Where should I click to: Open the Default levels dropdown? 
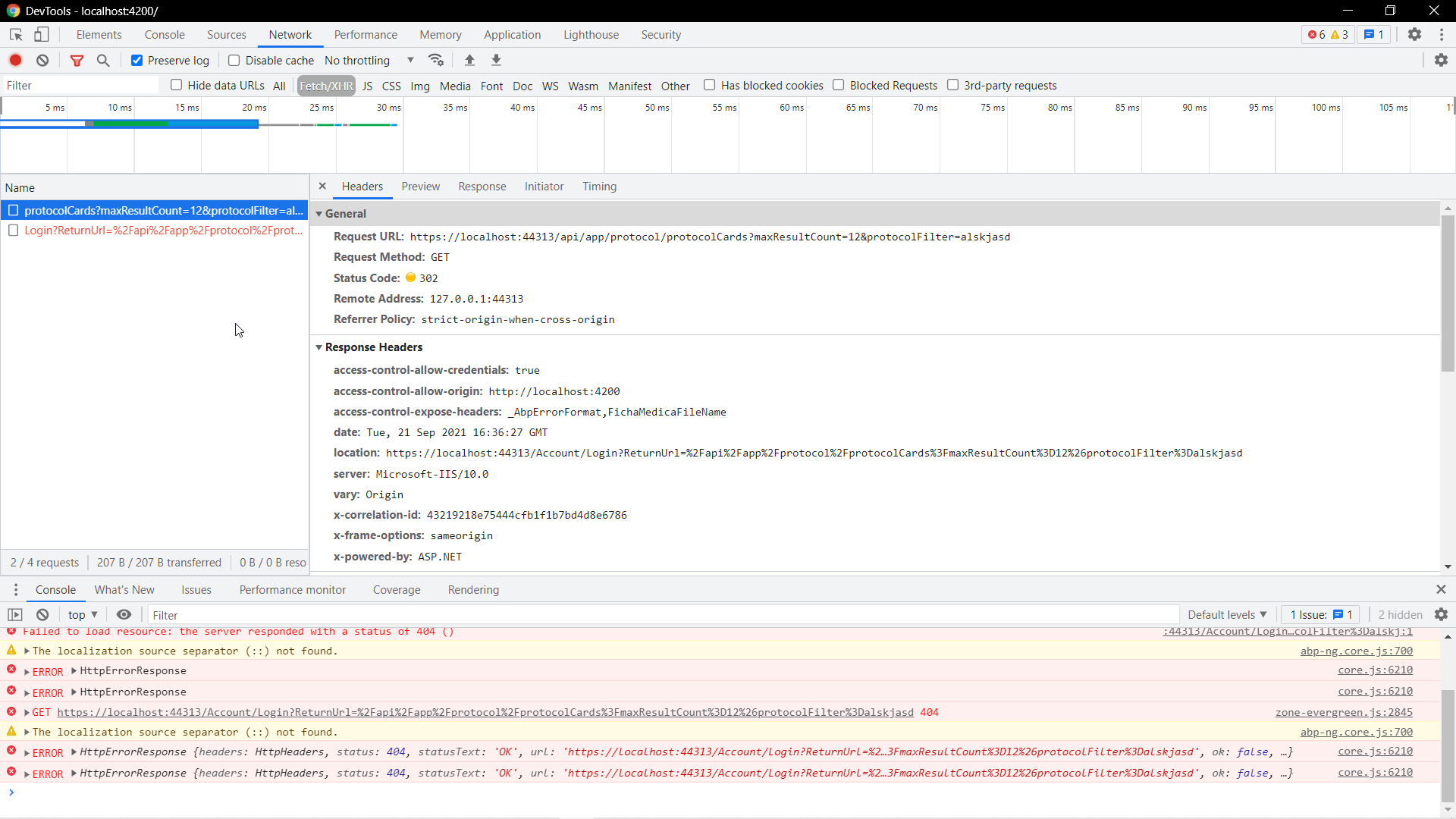[x=1226, y=614]
